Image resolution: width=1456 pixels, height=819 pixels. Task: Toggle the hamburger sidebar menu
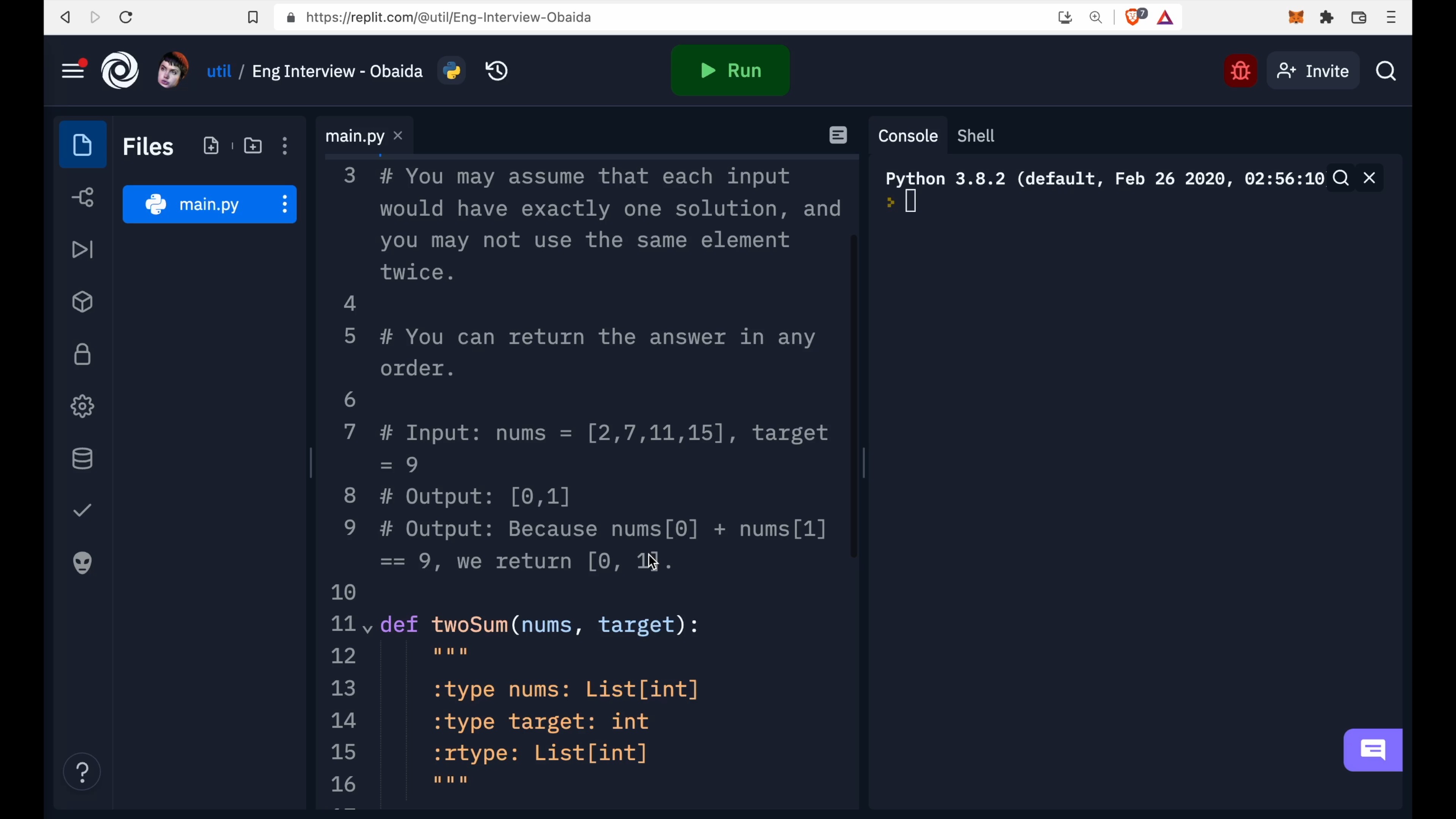point(73,71)
